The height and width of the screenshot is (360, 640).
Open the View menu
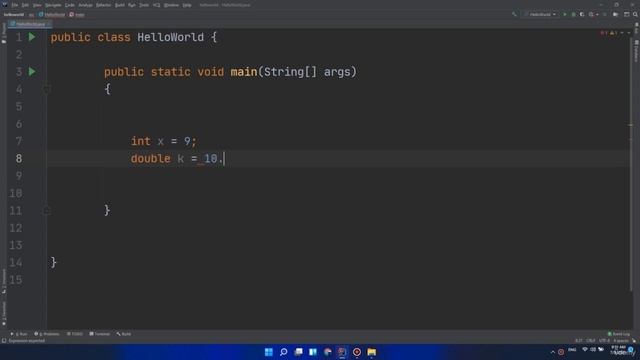[37, 5]
